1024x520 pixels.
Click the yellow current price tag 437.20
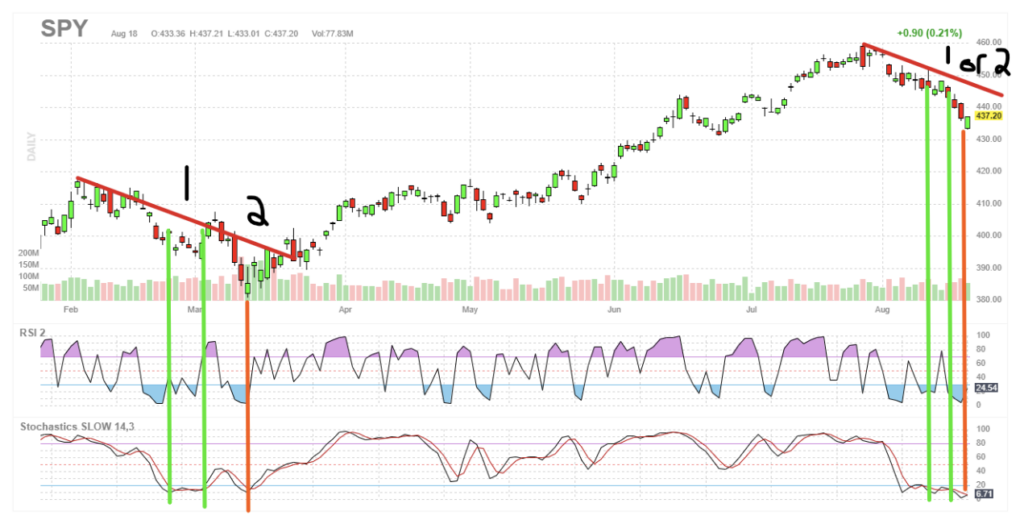tap(989, 116)
